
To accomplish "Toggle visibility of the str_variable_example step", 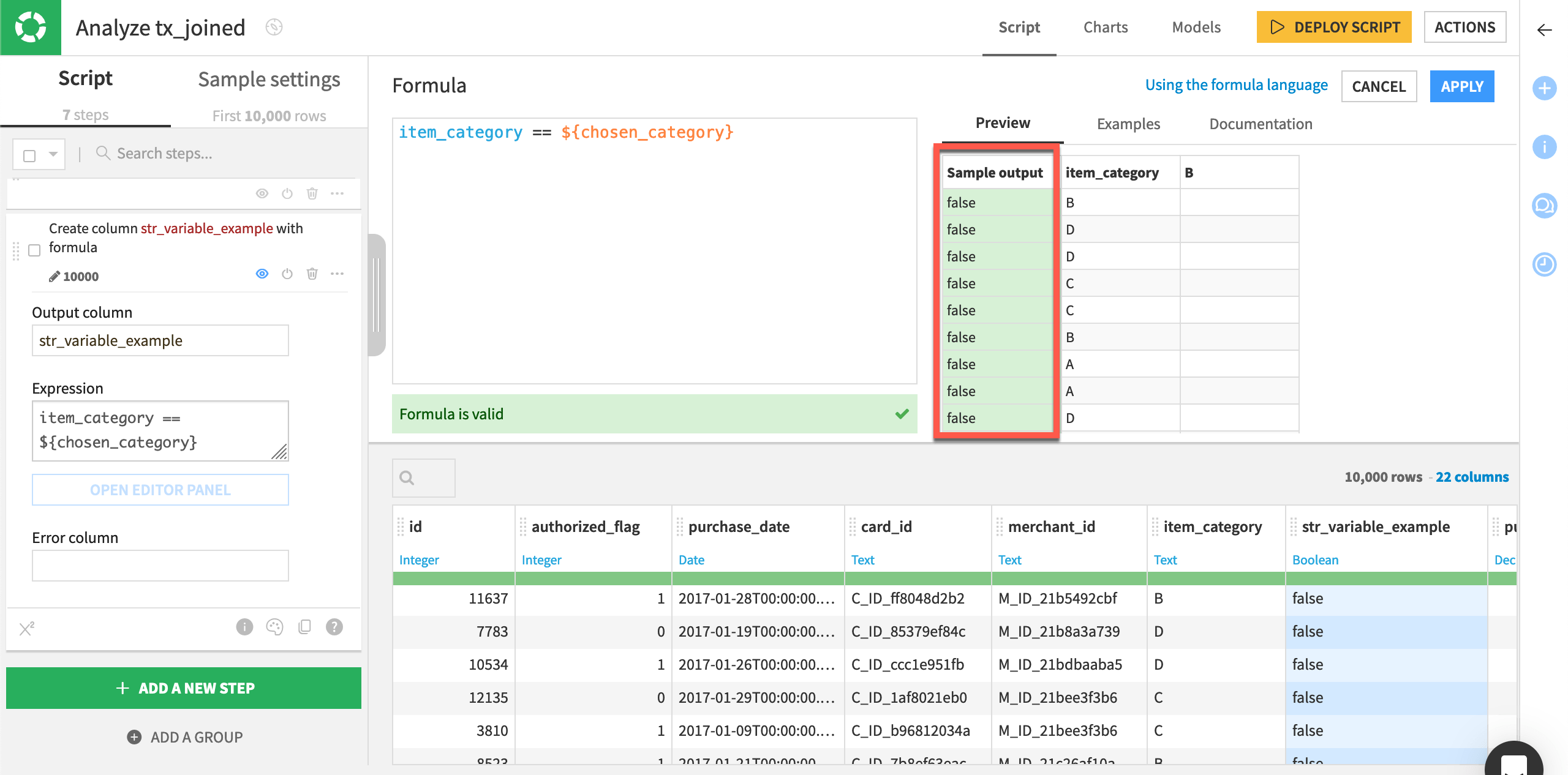I will point(262,274).
